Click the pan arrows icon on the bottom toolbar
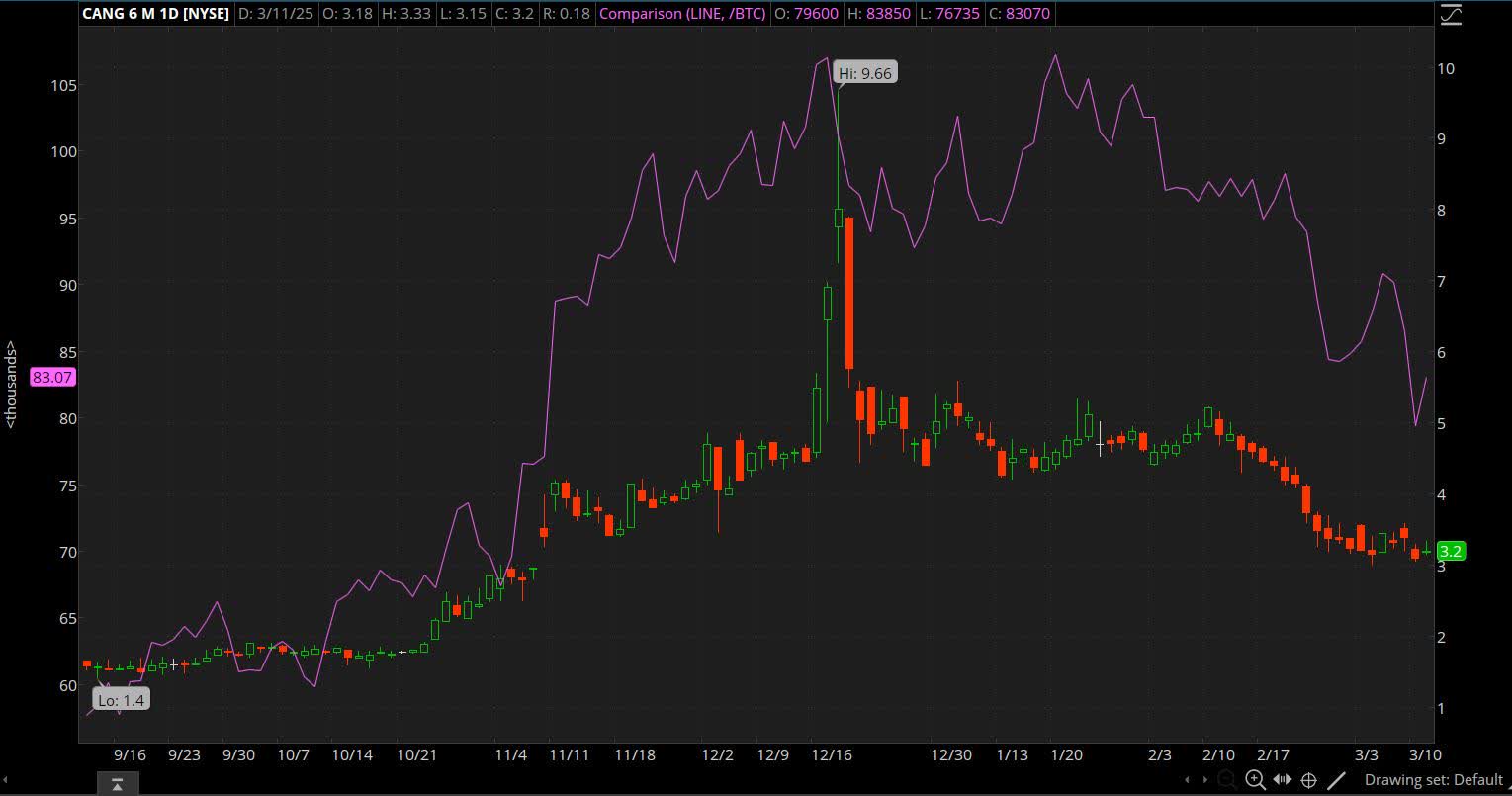This screenshot has width=1512, height=796. (1282, 780)
